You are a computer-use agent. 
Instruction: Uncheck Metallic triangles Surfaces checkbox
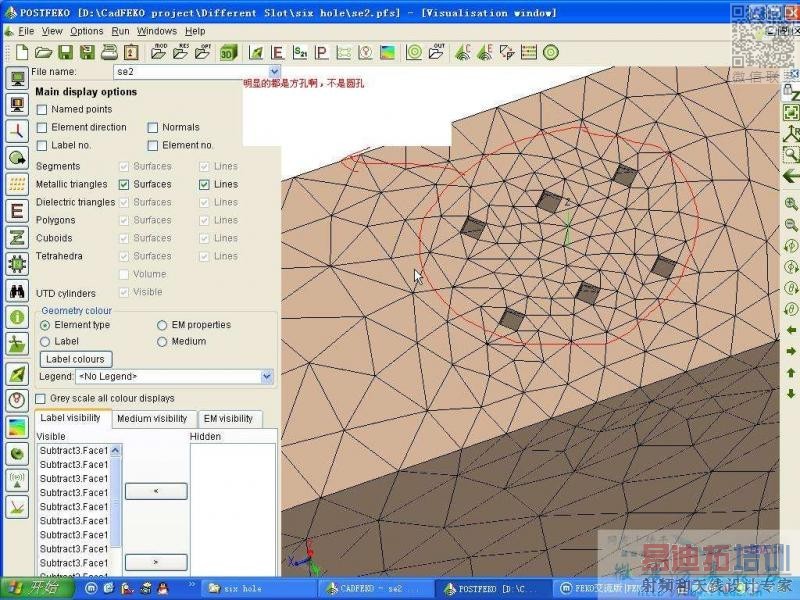point(124,184)
